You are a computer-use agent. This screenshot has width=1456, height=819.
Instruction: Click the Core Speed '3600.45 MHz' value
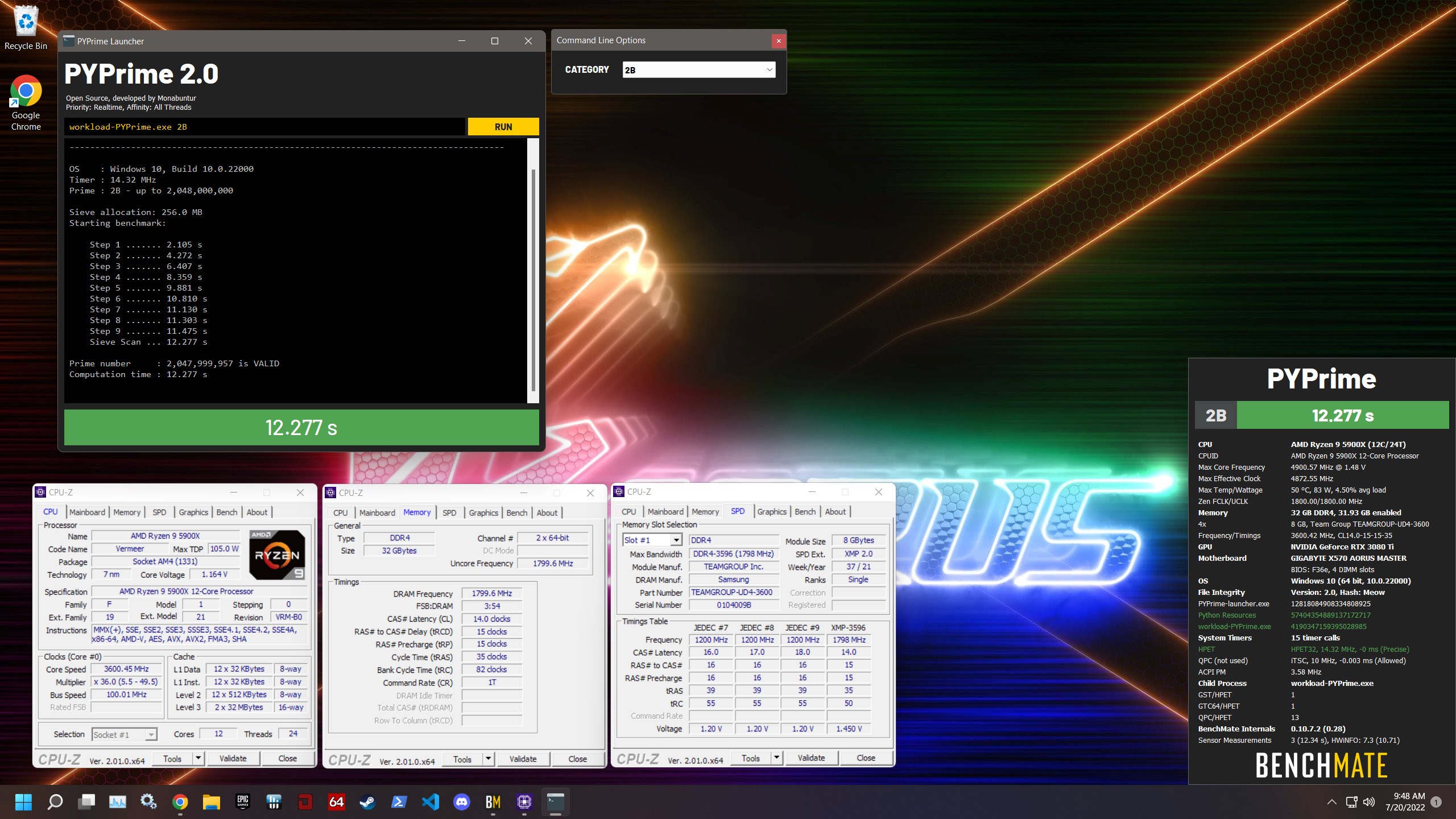pyautogui.click(x=126, y=669)
